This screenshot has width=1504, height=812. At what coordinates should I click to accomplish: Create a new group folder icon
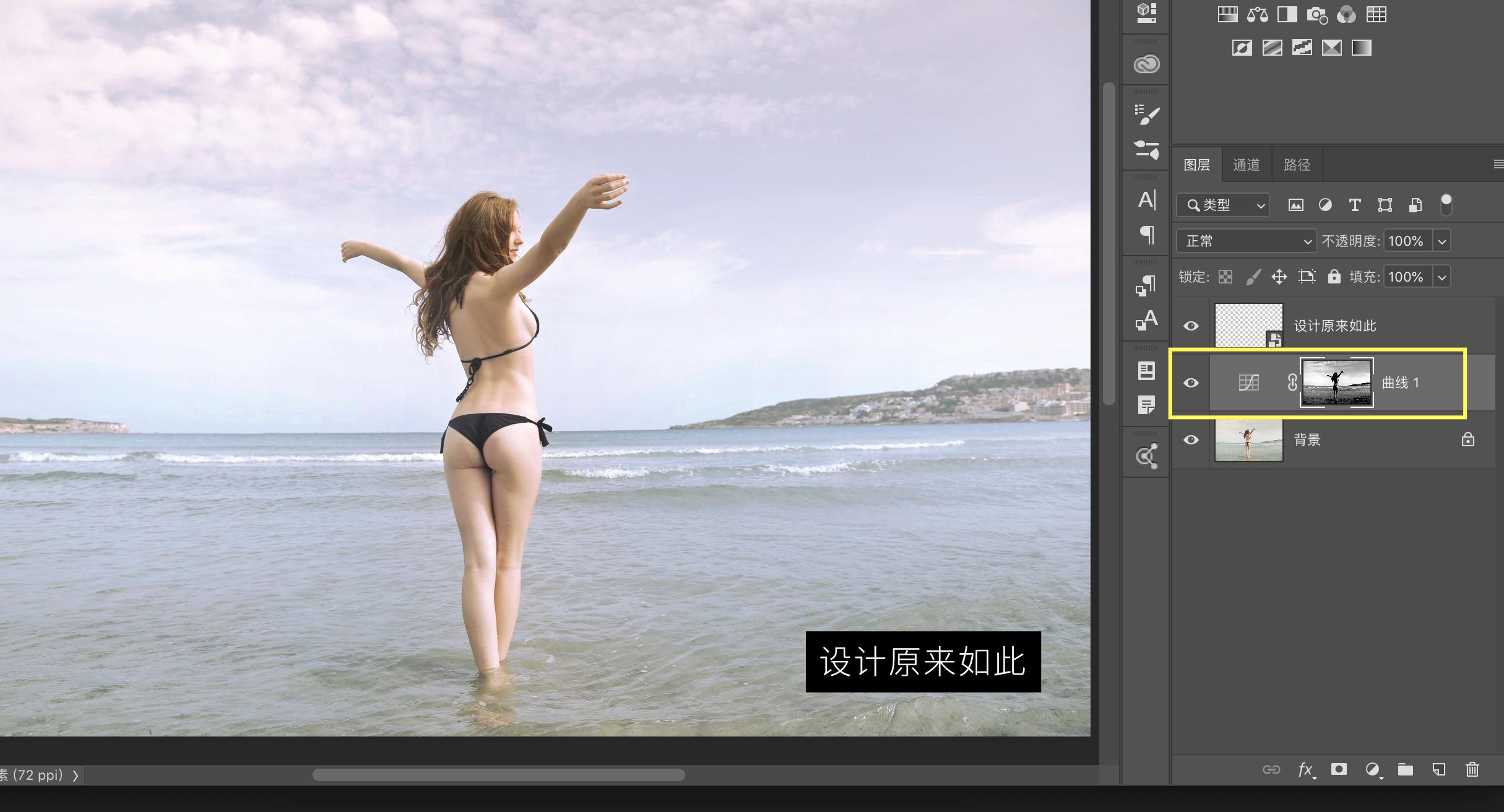pos(1405,769)
